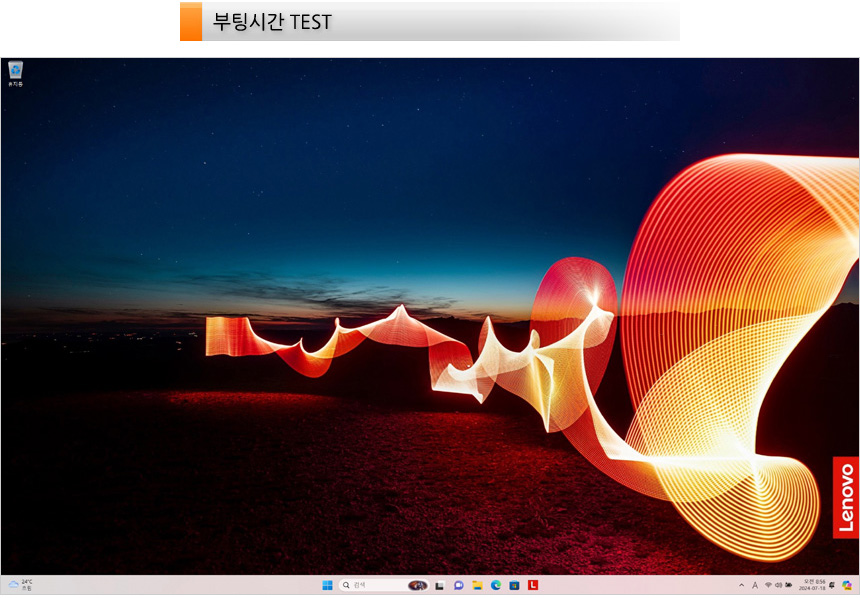Open File Explorer from the taskbar
The height and width of the screenshot is (598, 860).
point(477,585)
